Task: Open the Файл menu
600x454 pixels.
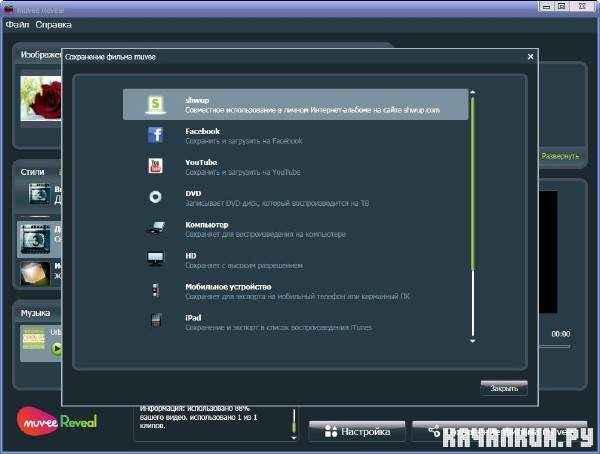Action: click(17, 25)
